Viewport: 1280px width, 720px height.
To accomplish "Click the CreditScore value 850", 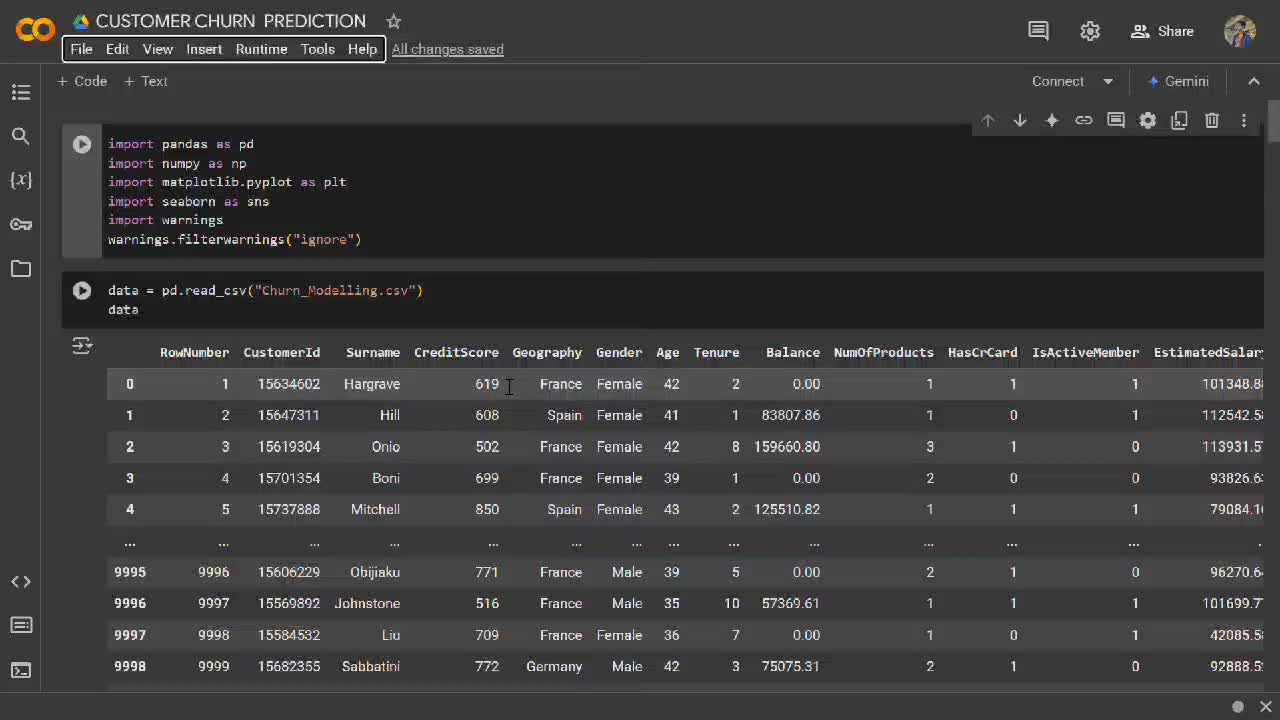I will 487,509.
